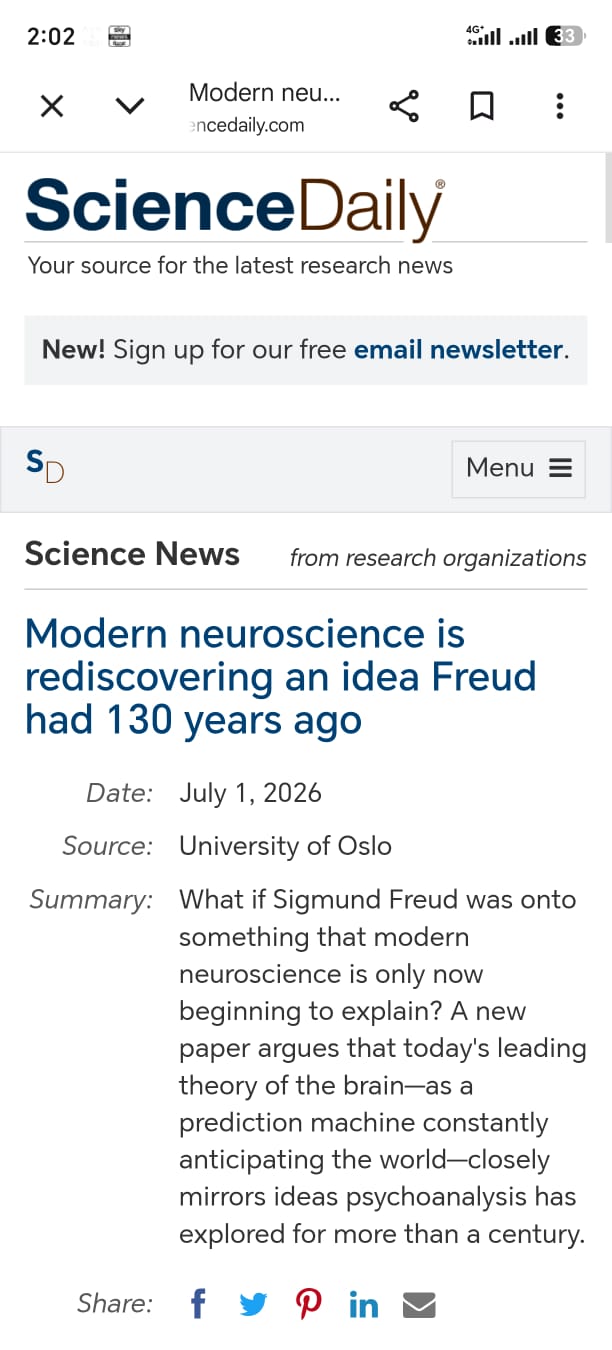This screenshot has width=612, height=1350.
Task: Expand the Menu hamburger button
Action: [x=519, y=468]
